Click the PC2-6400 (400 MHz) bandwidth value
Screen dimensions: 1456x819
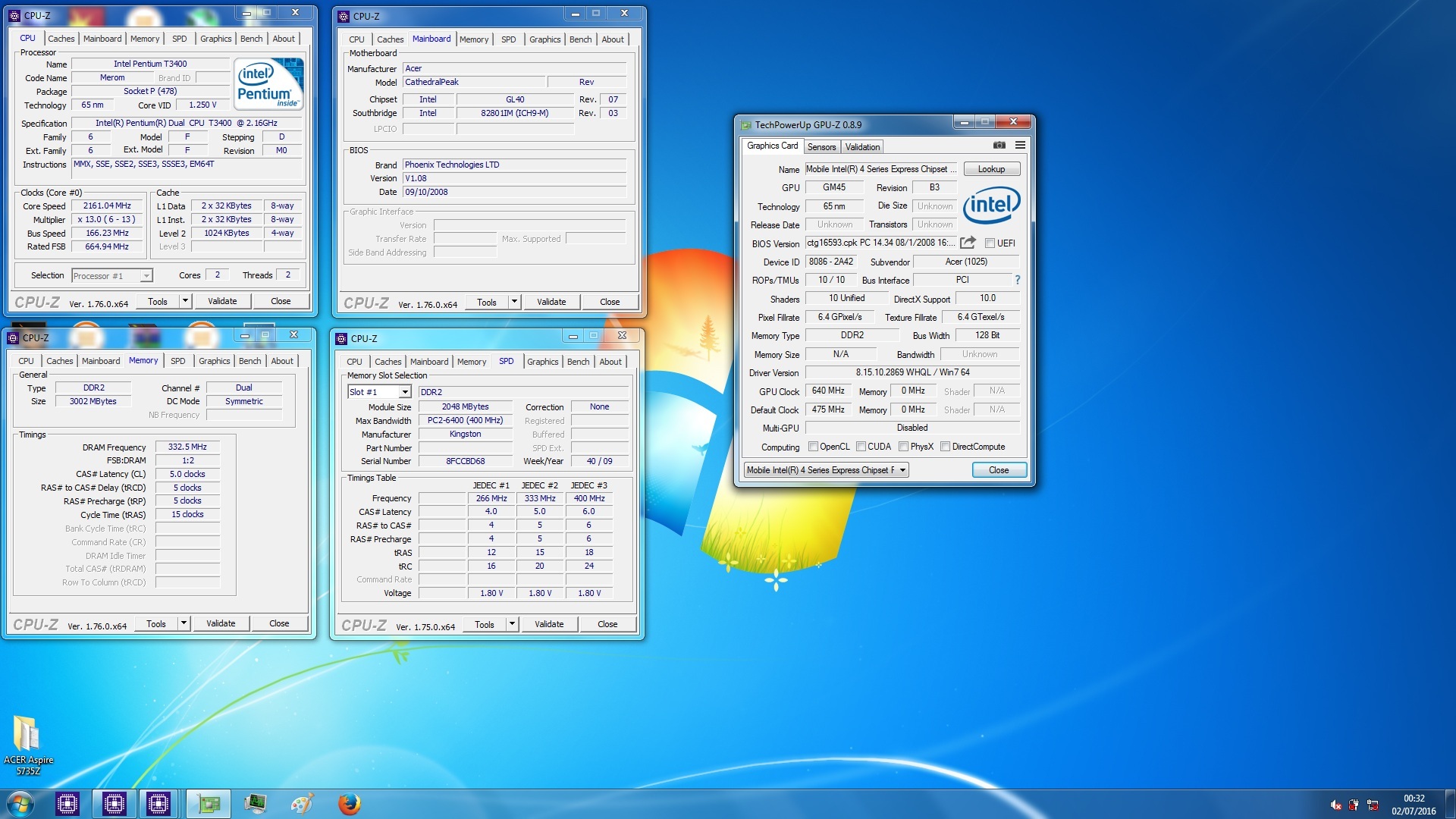coord(465,420)
